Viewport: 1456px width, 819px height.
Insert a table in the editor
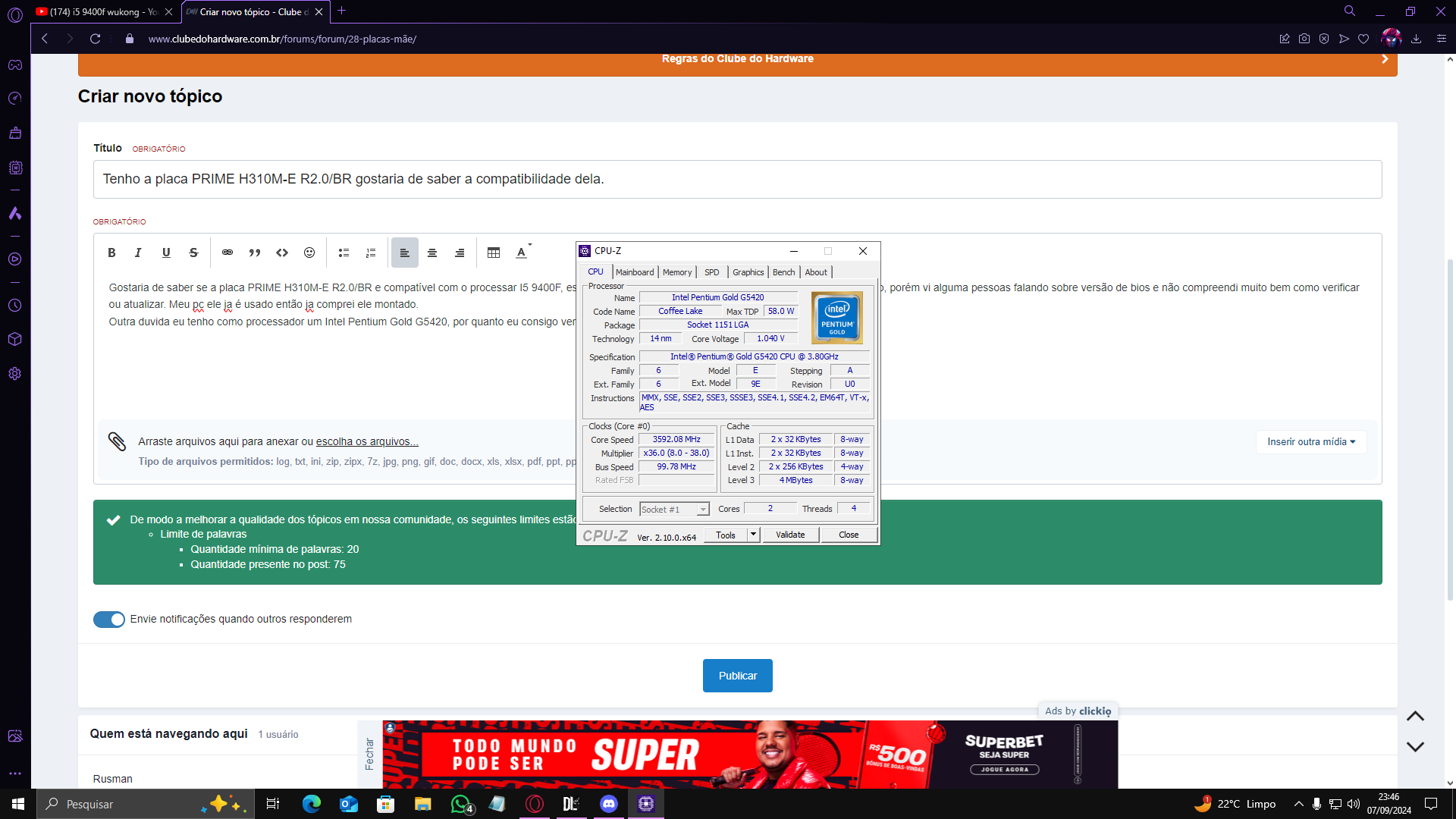pyautogui.click(x=494, y=253)
